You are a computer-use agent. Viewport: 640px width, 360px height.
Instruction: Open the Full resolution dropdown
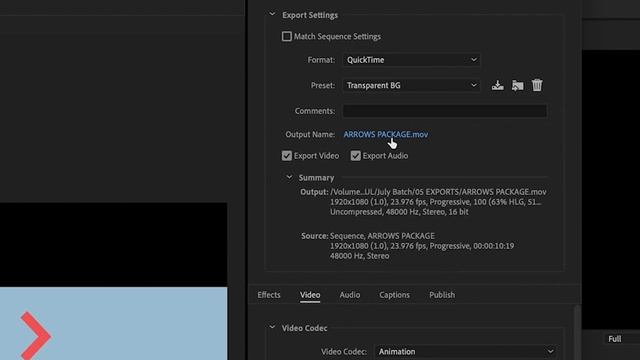pyautogui.click(x=620, y=339)
